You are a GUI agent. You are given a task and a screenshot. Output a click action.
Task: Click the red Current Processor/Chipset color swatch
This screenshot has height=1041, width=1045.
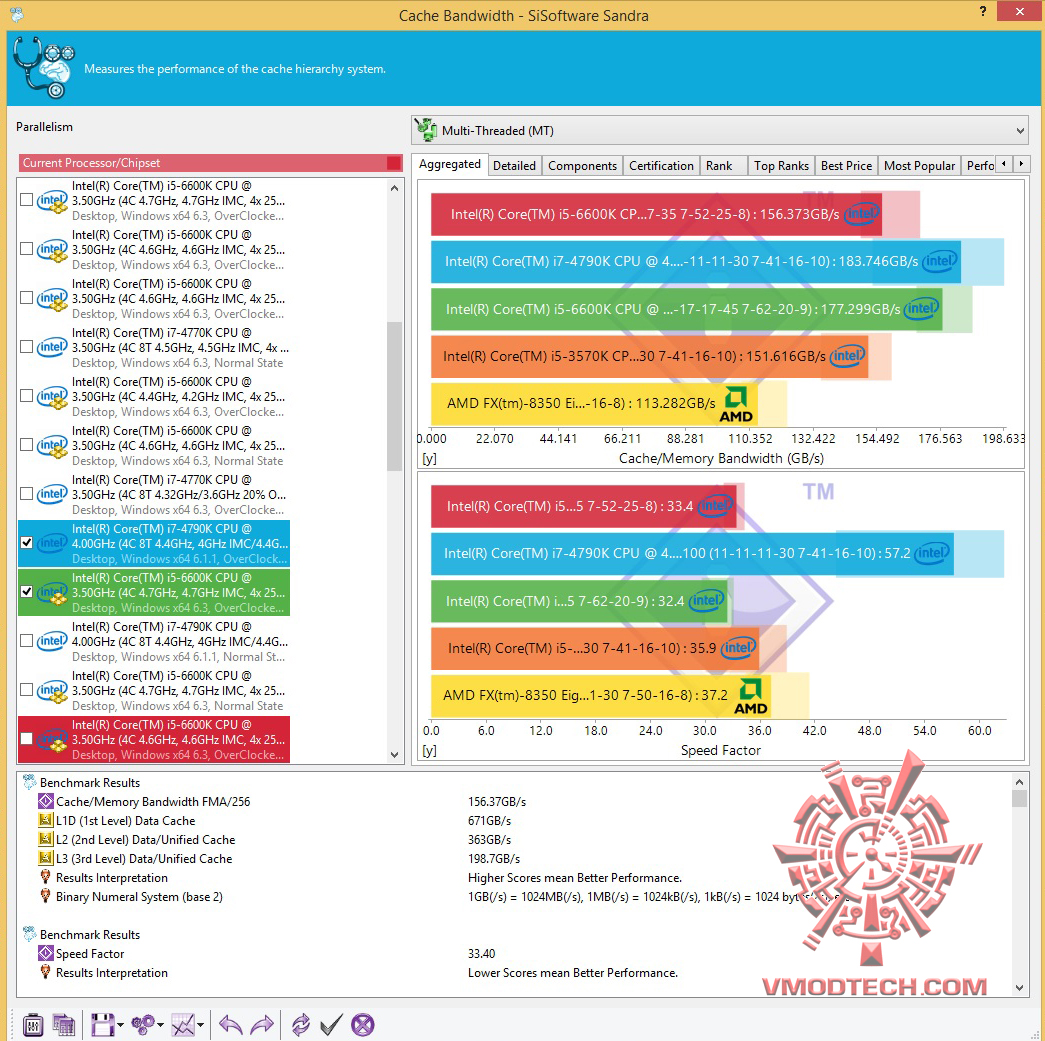coord(394,163)
